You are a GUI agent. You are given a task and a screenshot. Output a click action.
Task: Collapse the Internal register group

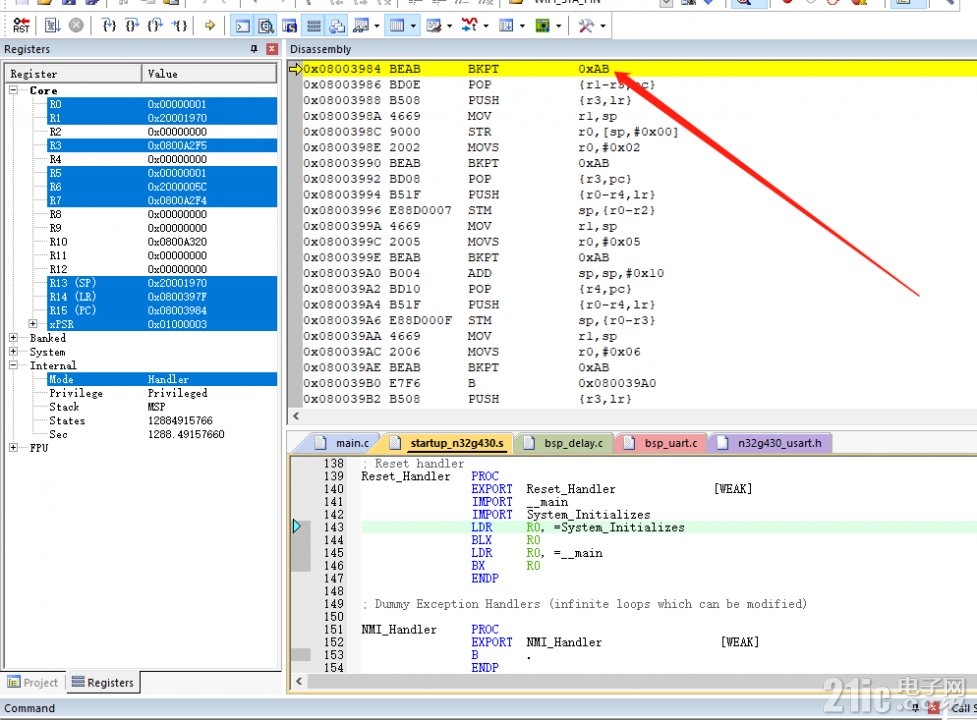[x=13, y=366]
